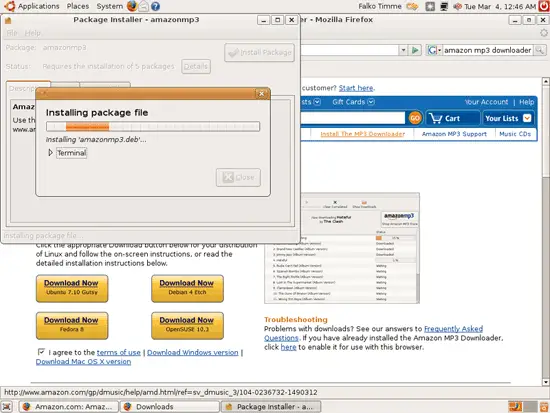Click the network monitor tray icon
This screenshot has height=413, width=550.
coord(444,6)
